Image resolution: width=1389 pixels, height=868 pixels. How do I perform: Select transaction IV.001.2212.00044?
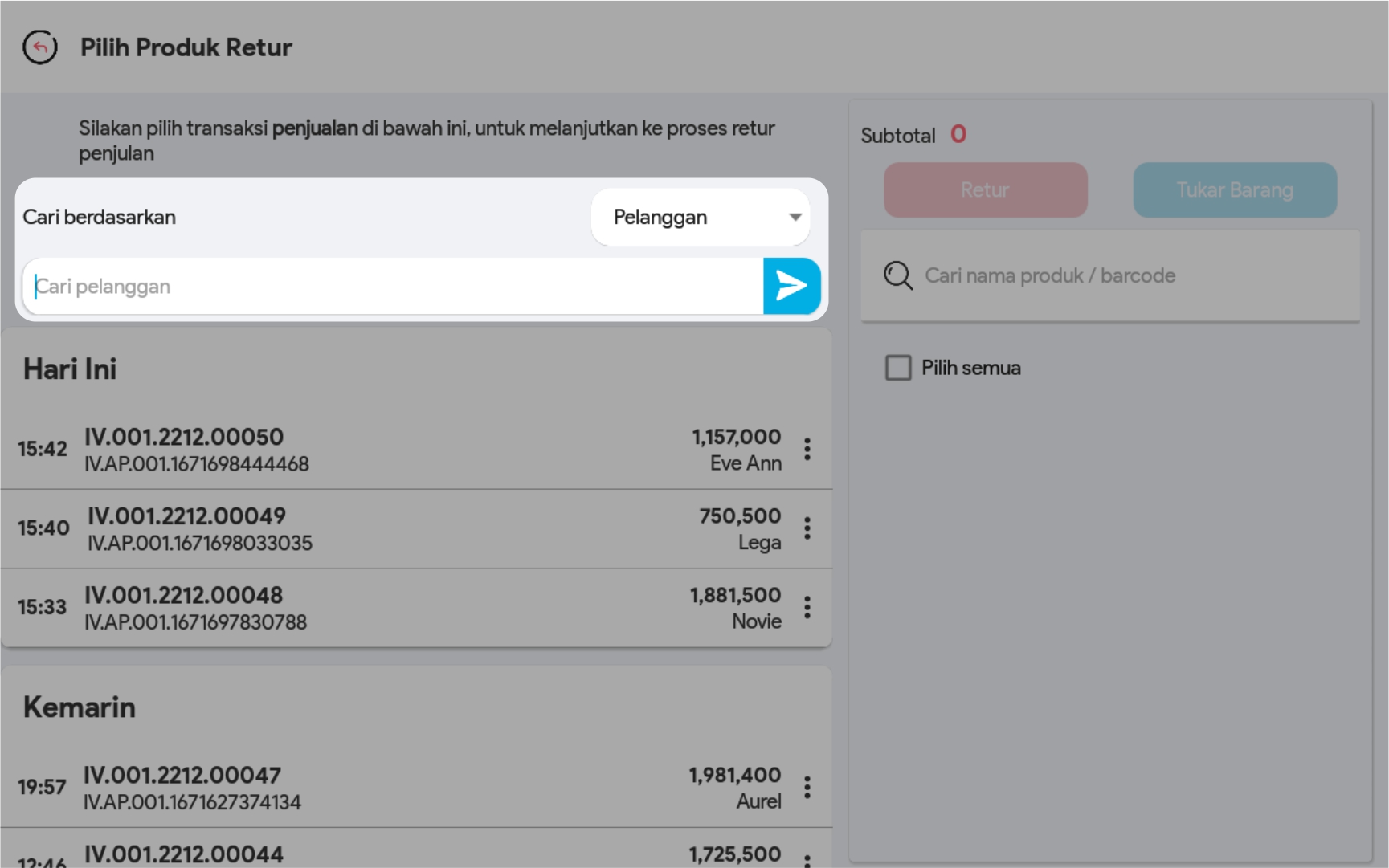click(x=402, y=854)
